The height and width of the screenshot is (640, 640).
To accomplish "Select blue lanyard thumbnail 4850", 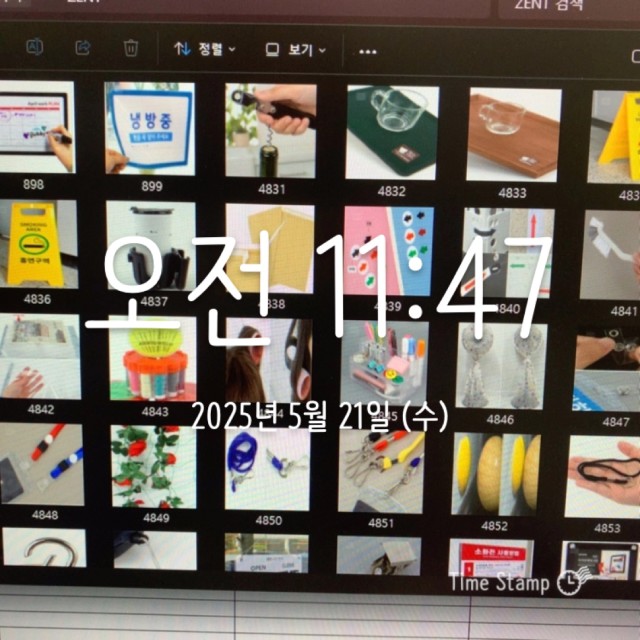I will point(268,469).
